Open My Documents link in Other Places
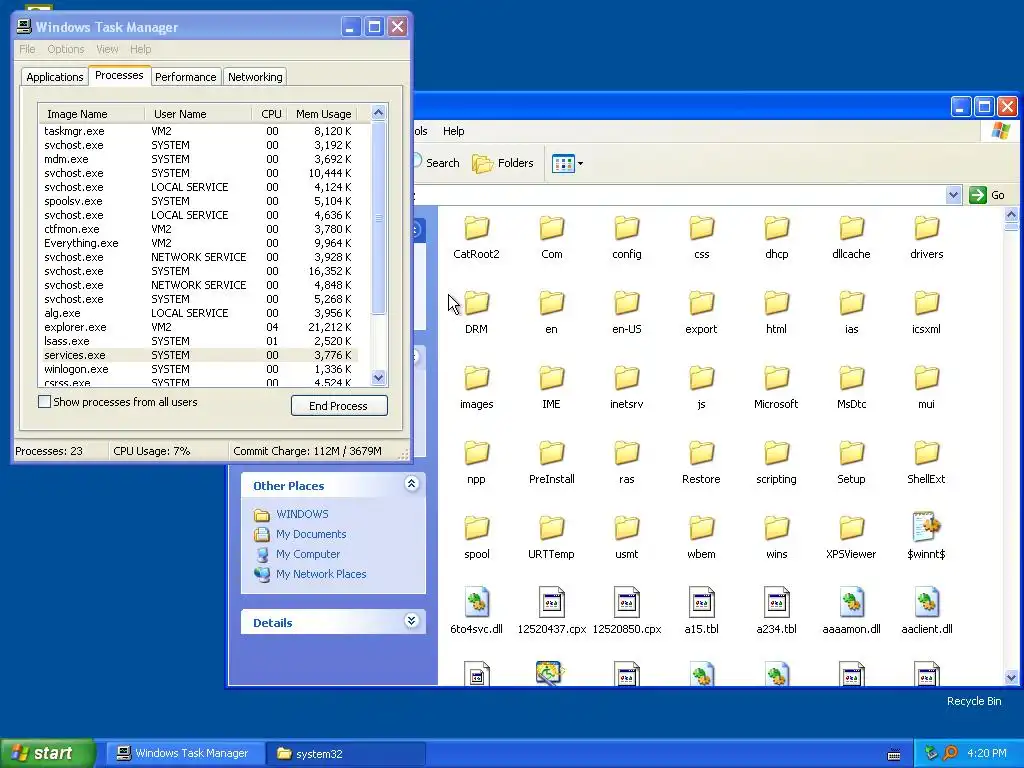Viewport: 1024px width, 768px height. [x=311, y=534]
